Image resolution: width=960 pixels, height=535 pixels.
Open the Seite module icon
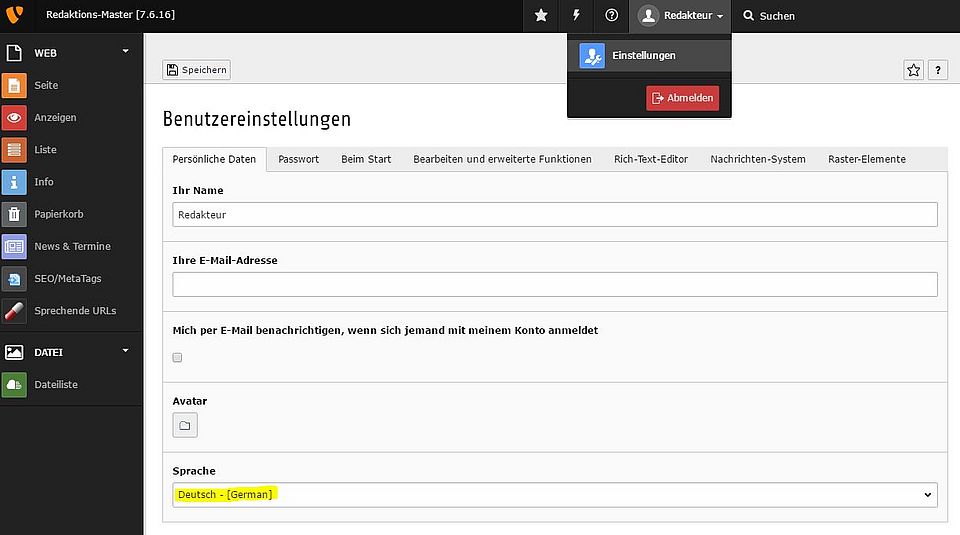(14, 85)
